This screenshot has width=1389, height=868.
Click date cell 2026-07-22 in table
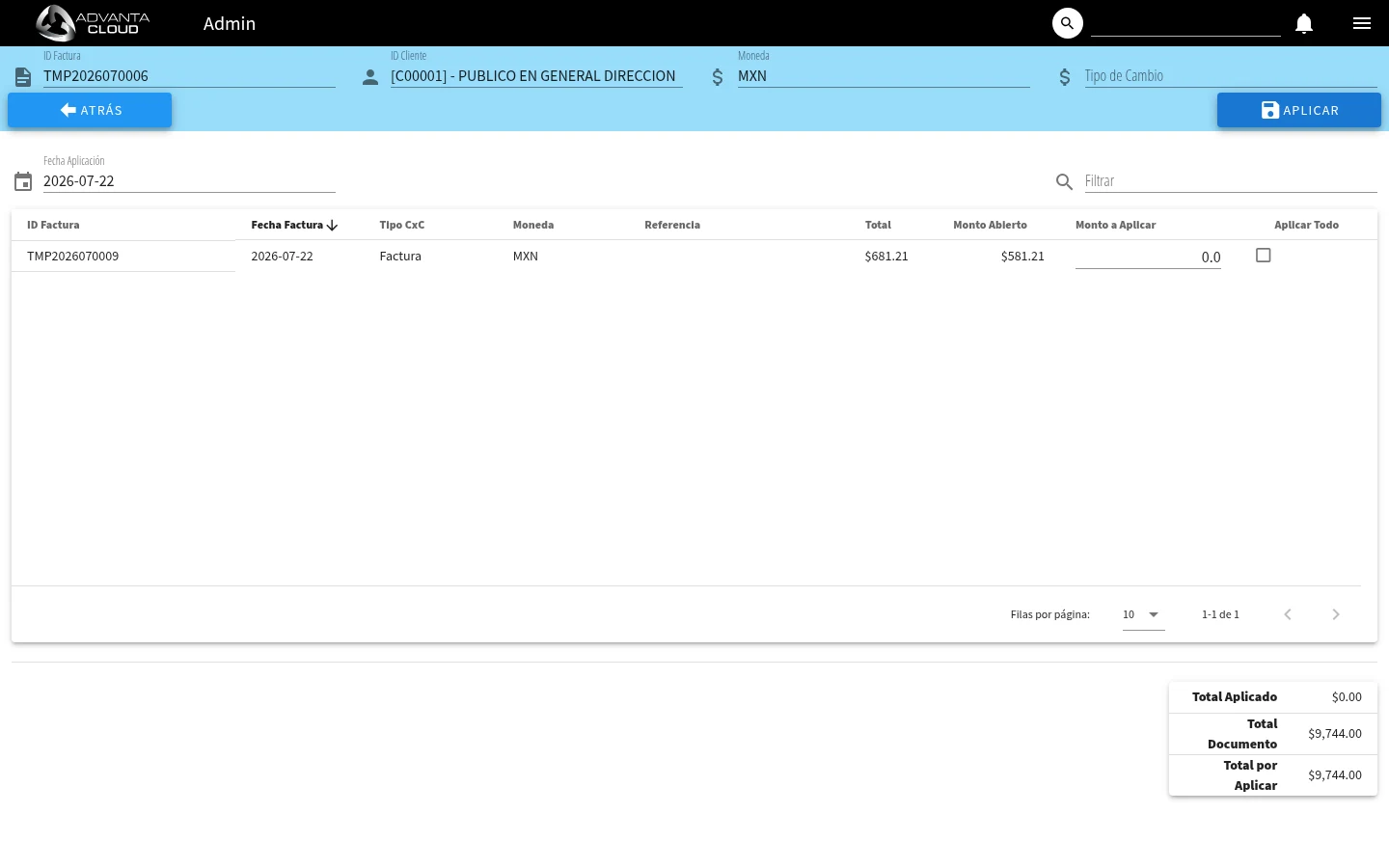click(282, 257)
